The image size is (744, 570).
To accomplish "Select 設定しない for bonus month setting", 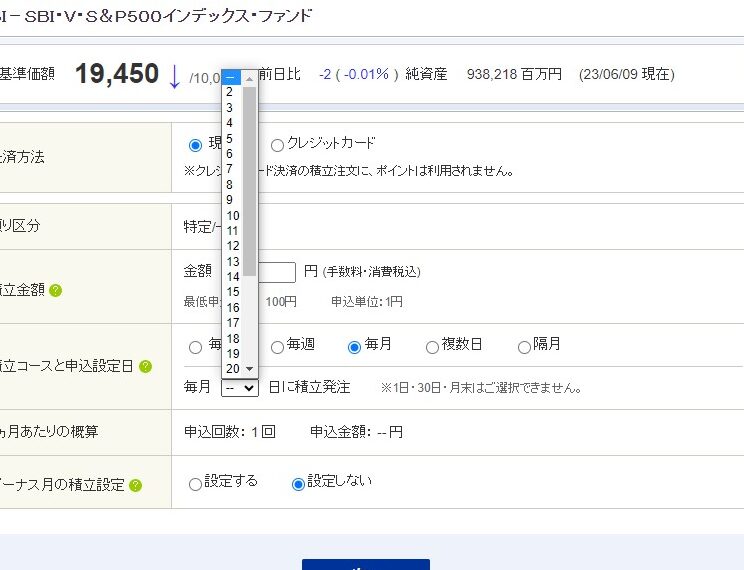I will point(298,484).
